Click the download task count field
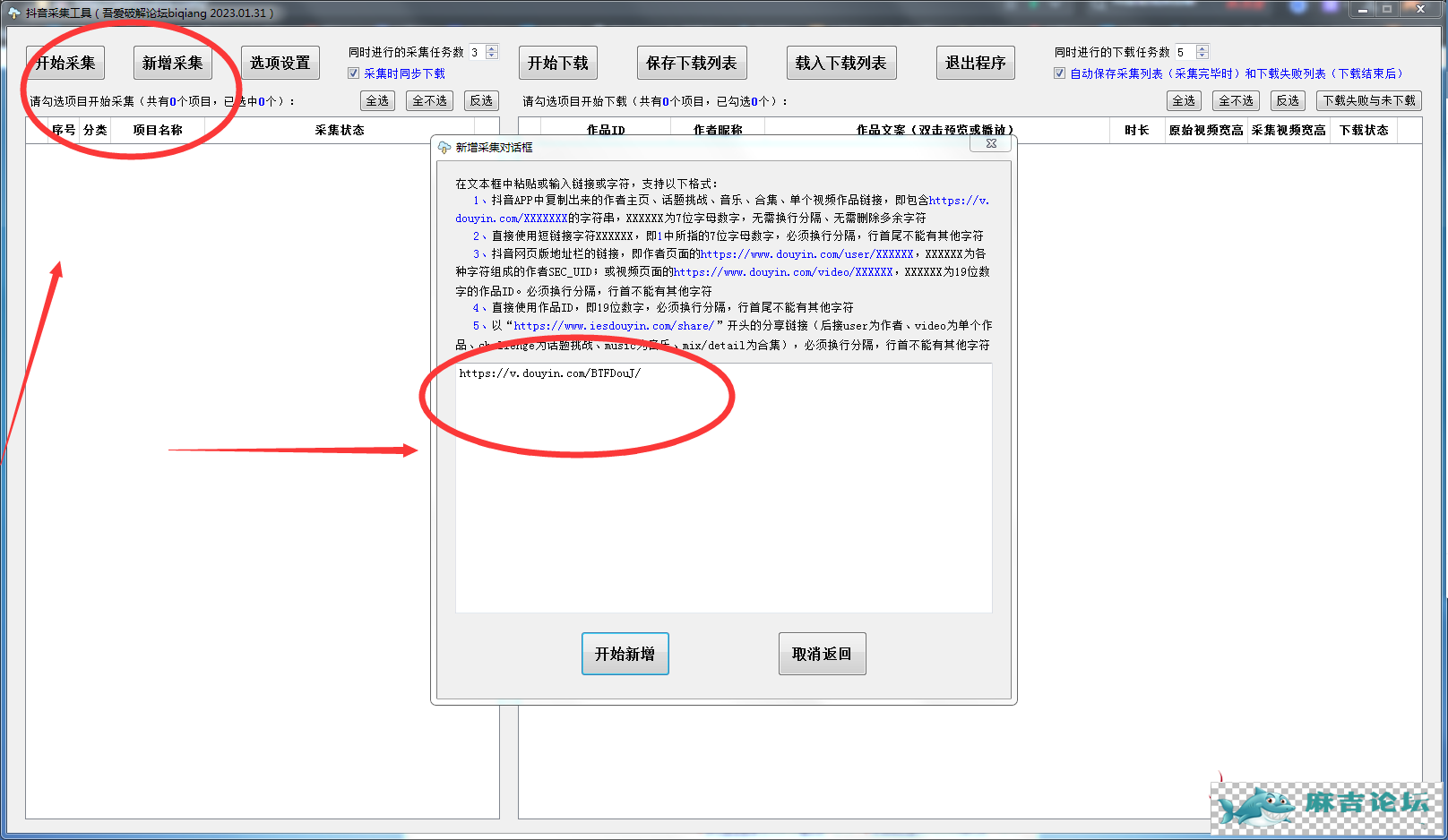Viewport: 1448px width, 840px height. pos(1185,52)
